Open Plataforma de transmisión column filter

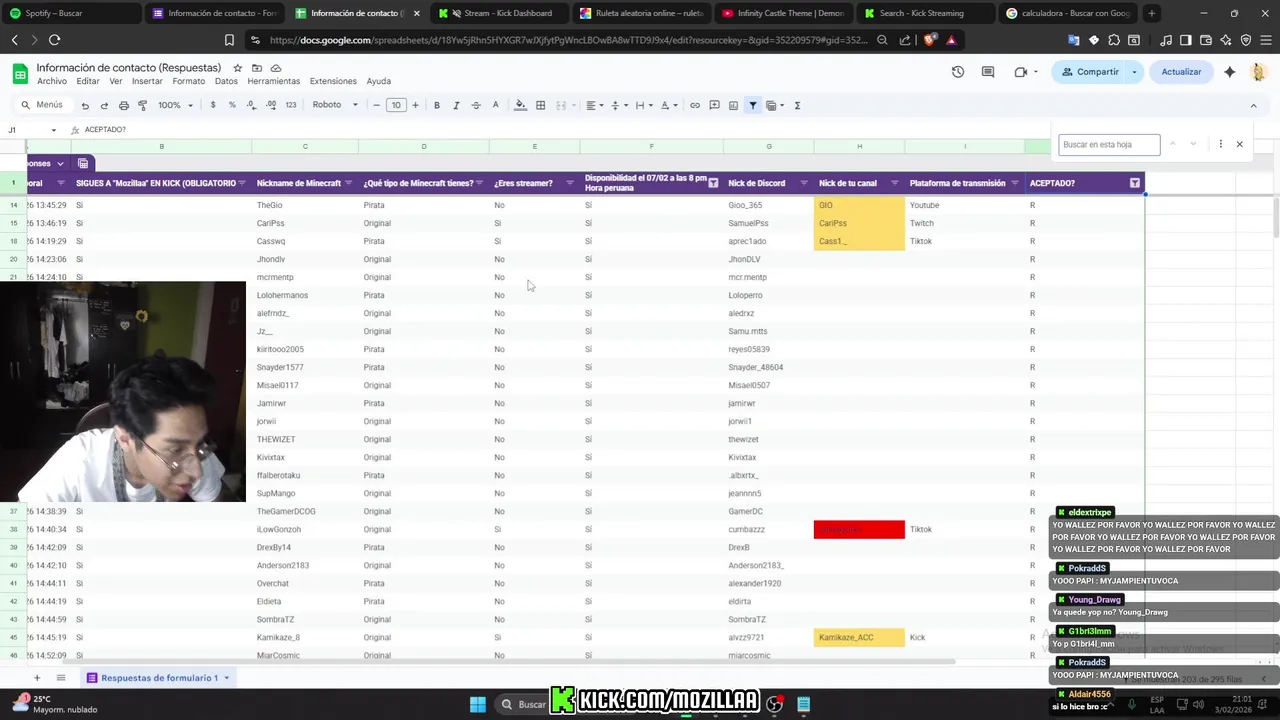1014,183
